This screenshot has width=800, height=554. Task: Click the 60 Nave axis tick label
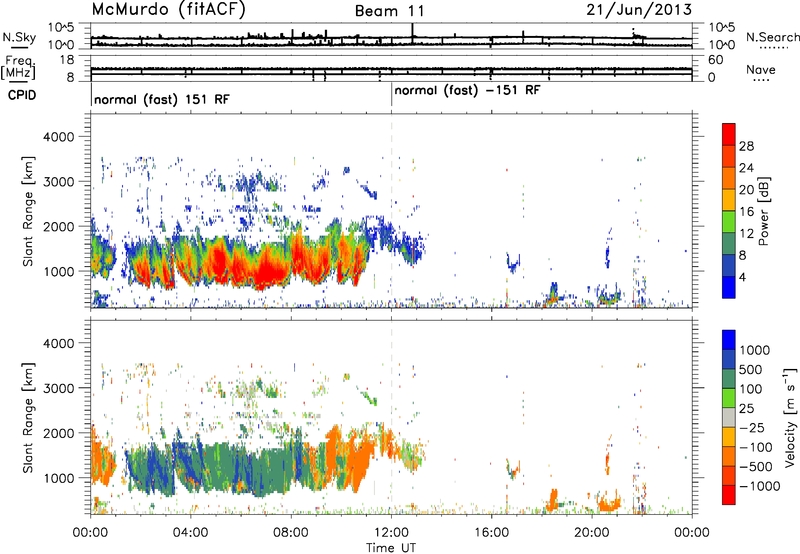point(716,60)
